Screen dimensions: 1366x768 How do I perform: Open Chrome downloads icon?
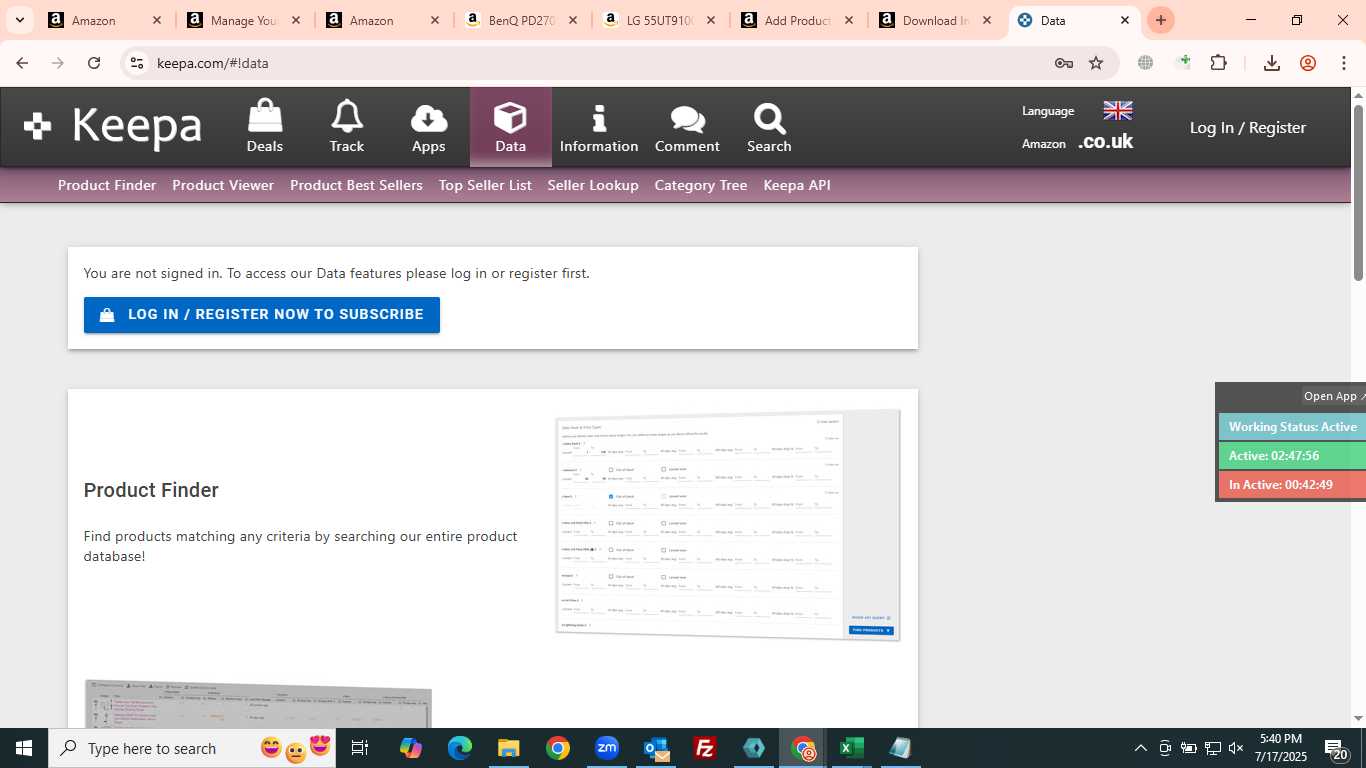[1272, 63]
